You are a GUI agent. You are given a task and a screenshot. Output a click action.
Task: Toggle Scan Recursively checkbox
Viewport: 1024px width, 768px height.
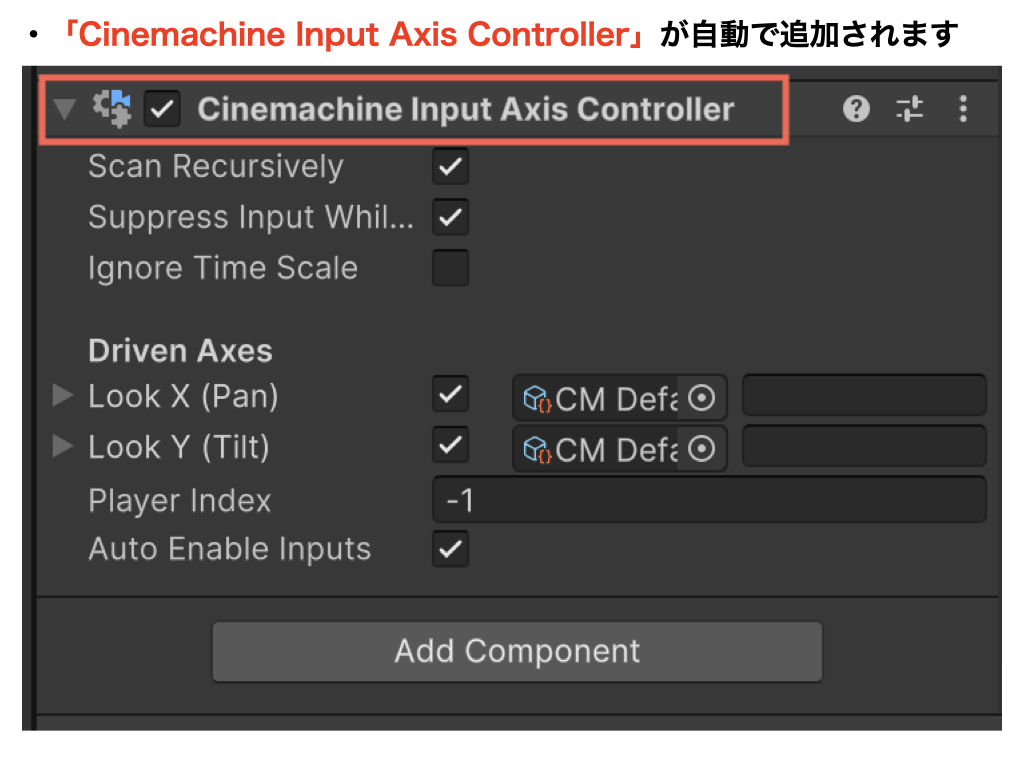pyautogui.click(x=450, y=167)
